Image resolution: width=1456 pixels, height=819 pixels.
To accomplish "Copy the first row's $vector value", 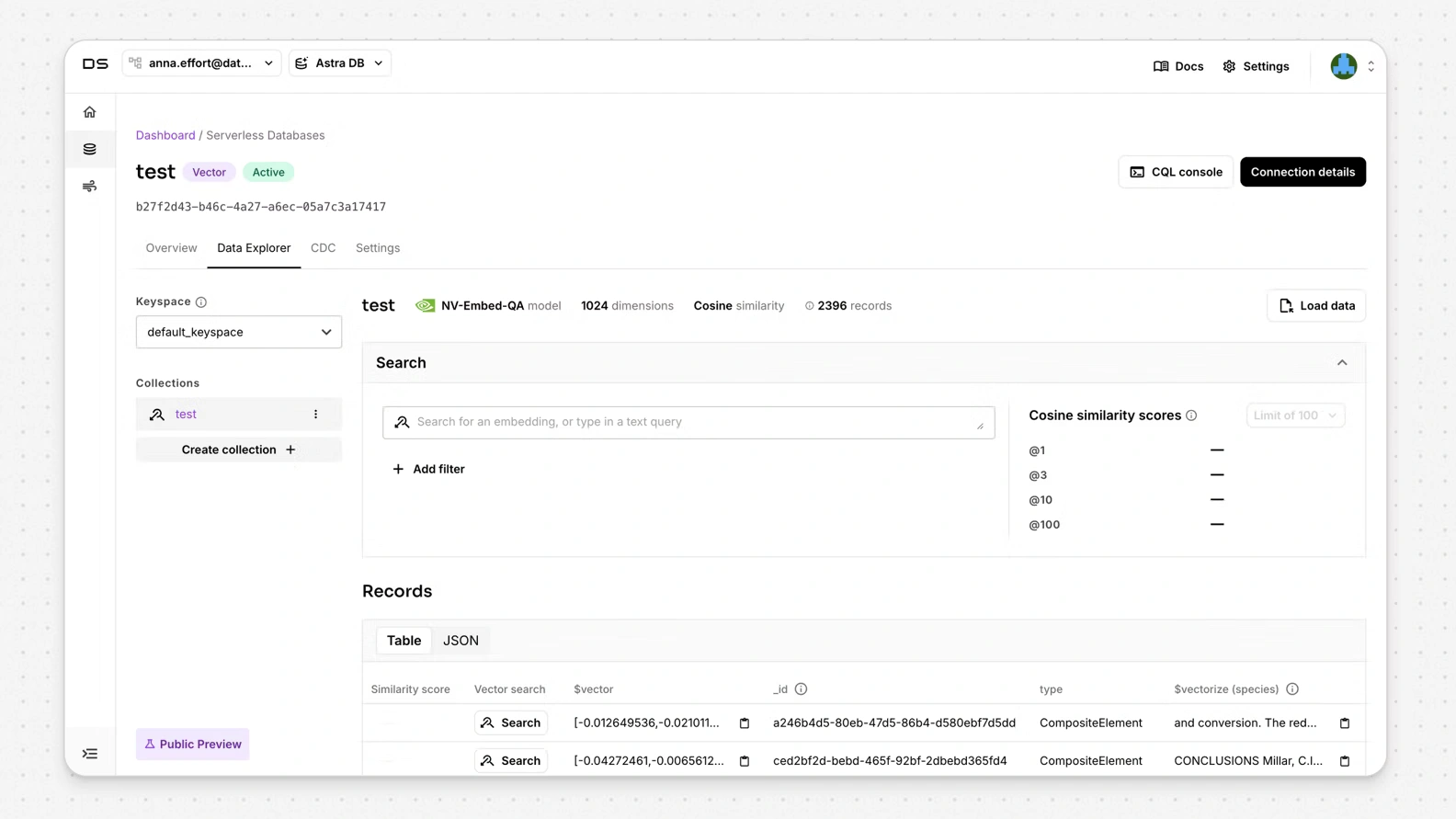I will click(745, 723).
